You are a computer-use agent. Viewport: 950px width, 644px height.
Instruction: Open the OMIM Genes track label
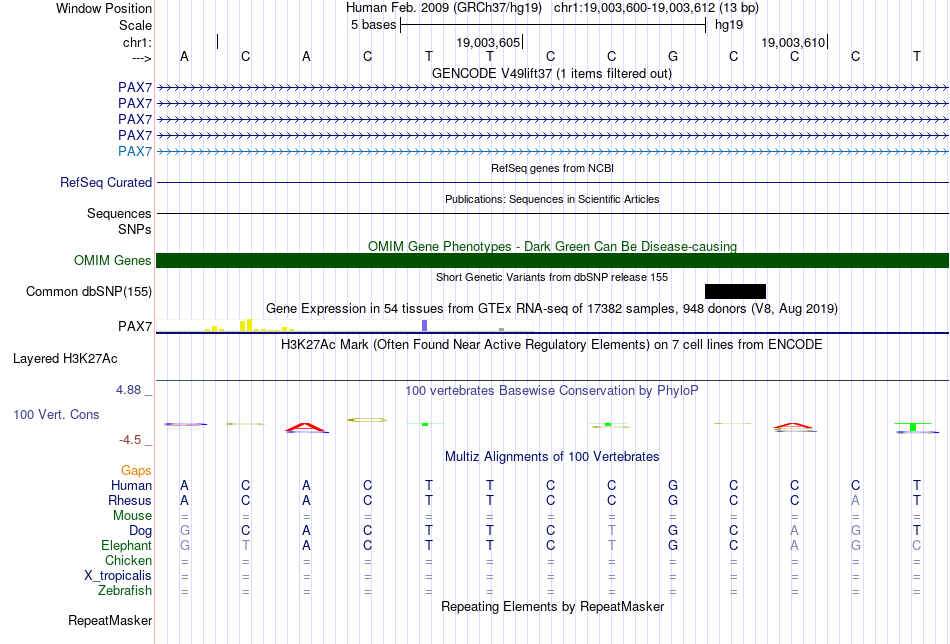[x=113, y=261]
